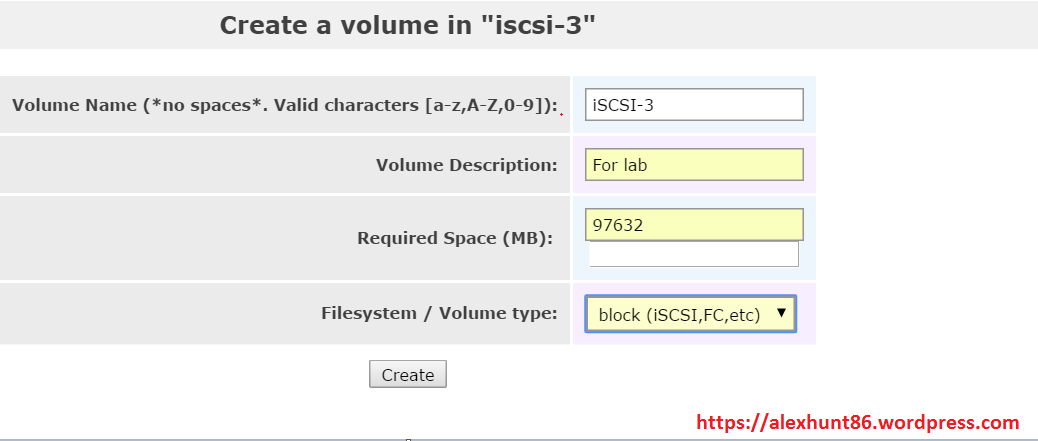
Task: Open the Filesystem / Volume type dropdown
Action: click(x=690, y=314)
